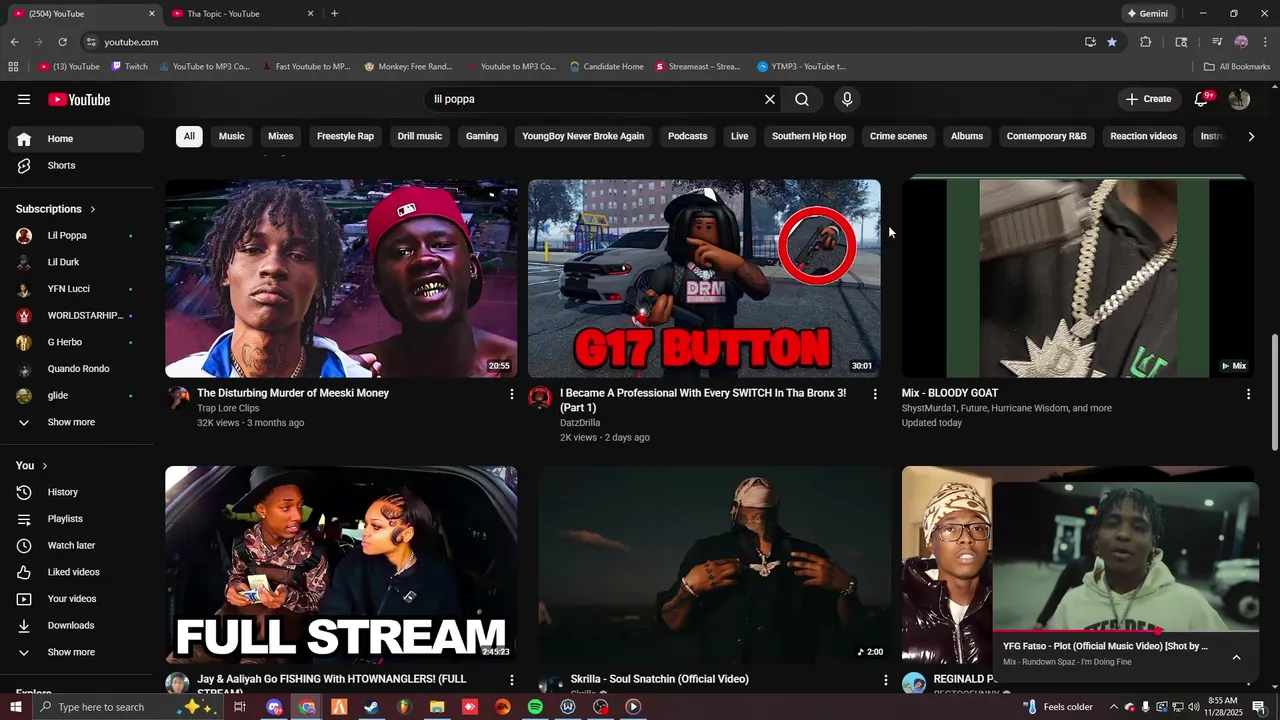Viewport: 1280px width, 720px height.
Task: Select the Southern Hip Hop chip
Action: click(809, 136)
